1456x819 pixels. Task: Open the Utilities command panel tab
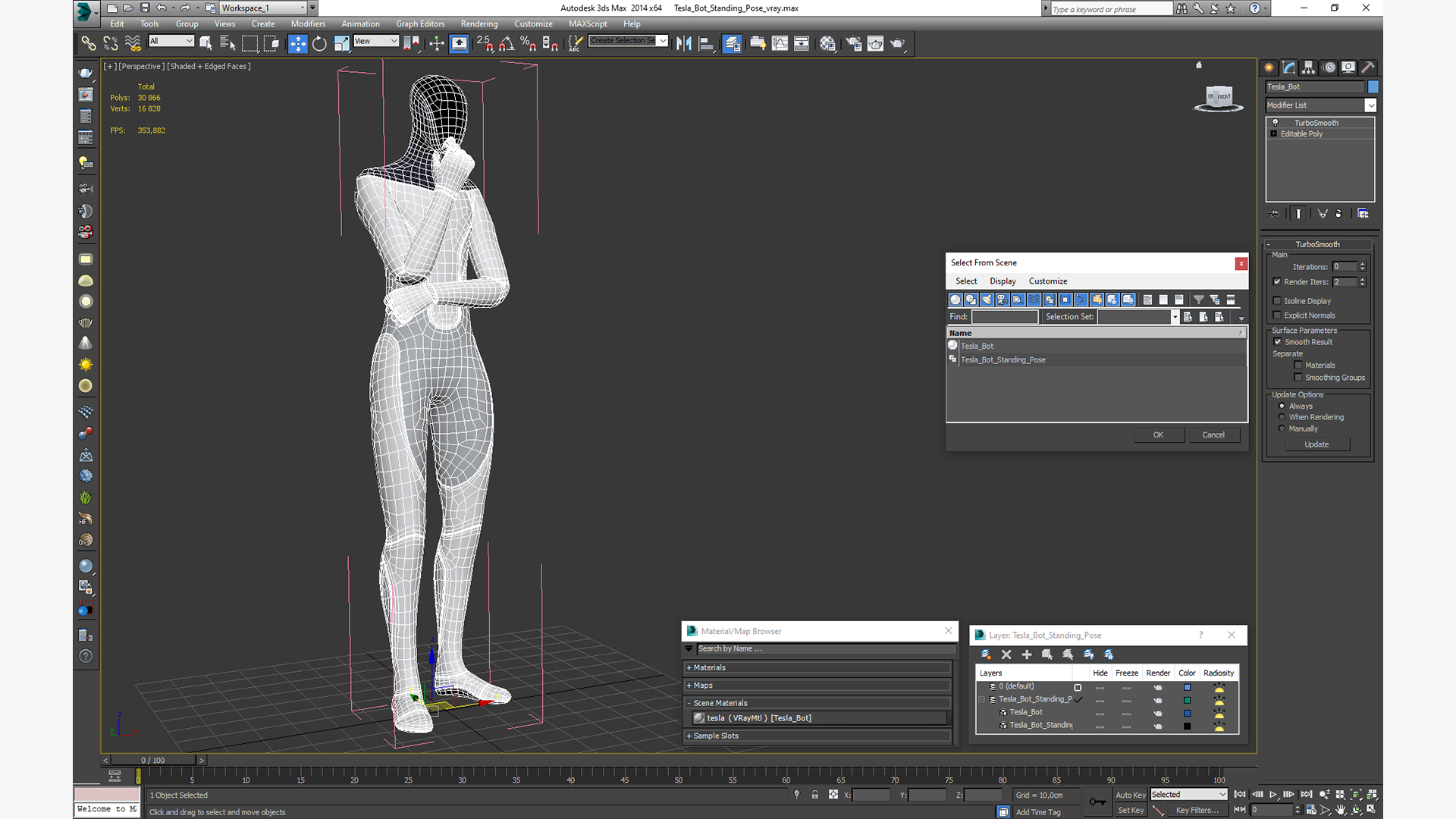pyautogui.click(x=1368, y=67)
